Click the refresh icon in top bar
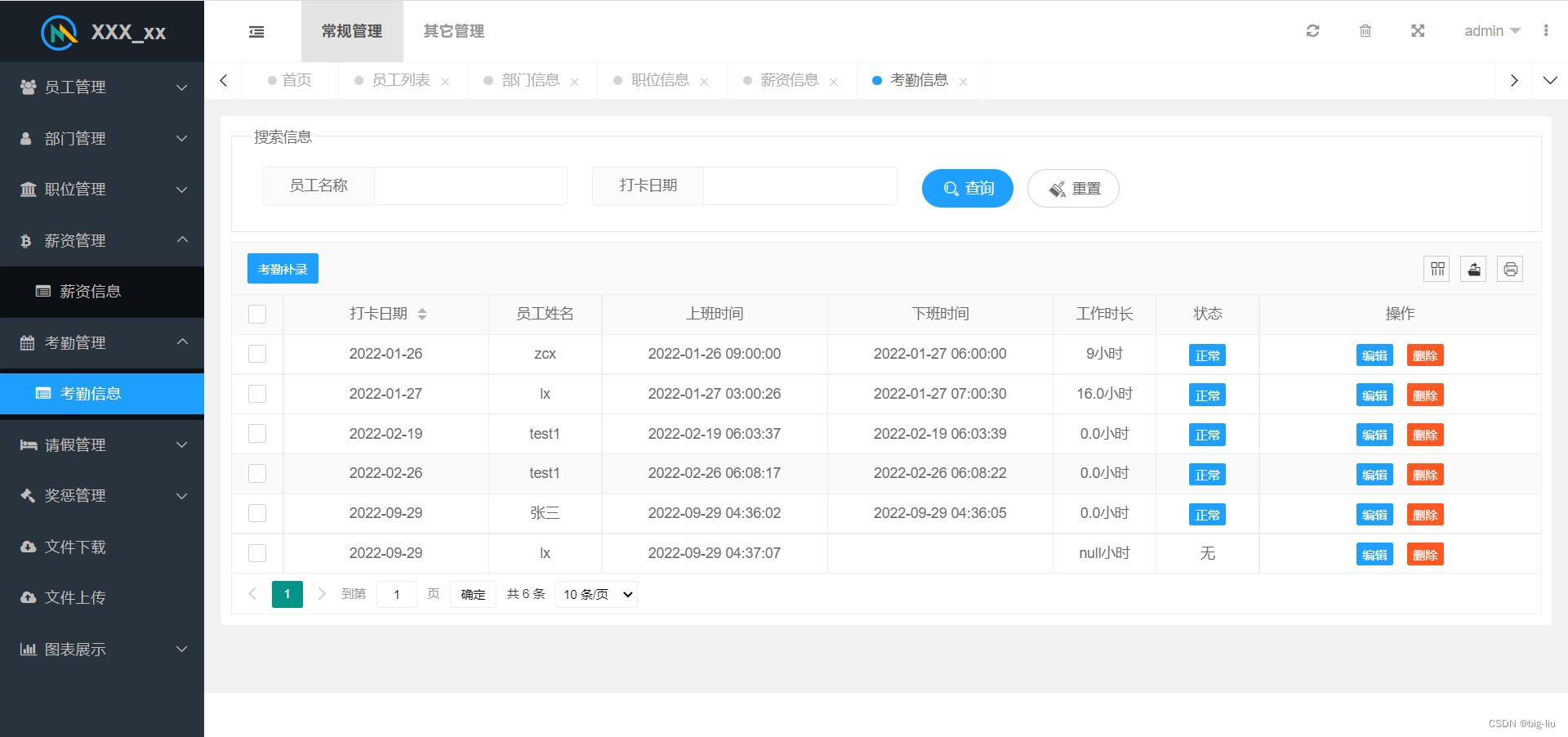This screenshot has width=1568, height=737. click(1312, 31)
